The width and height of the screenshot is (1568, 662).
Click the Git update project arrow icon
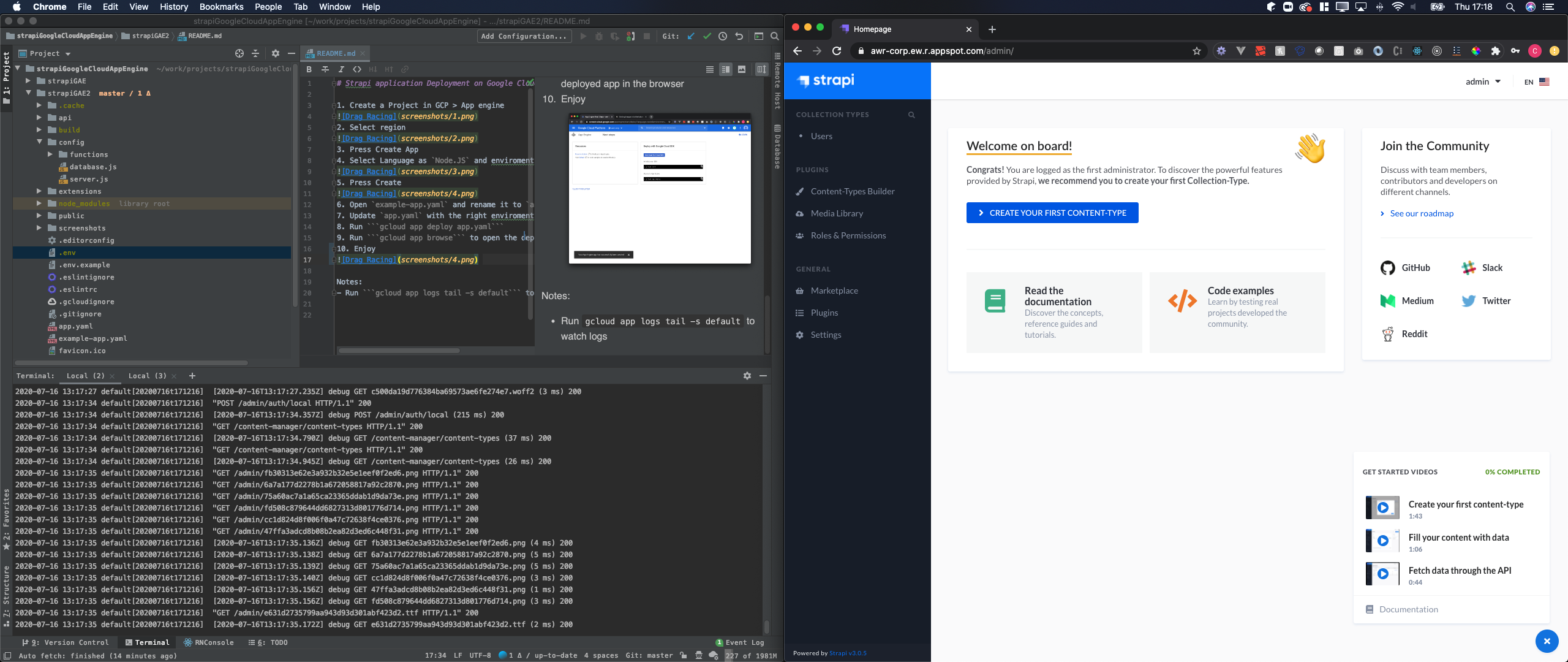pos(691,36)
